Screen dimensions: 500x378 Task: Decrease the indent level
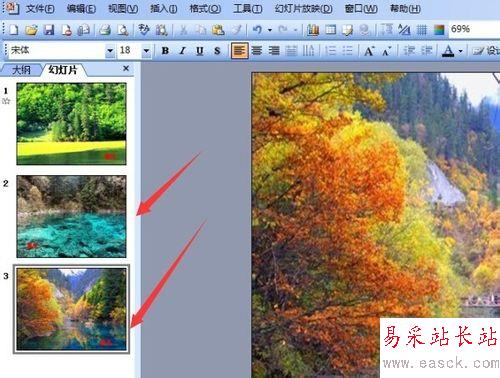408,51
